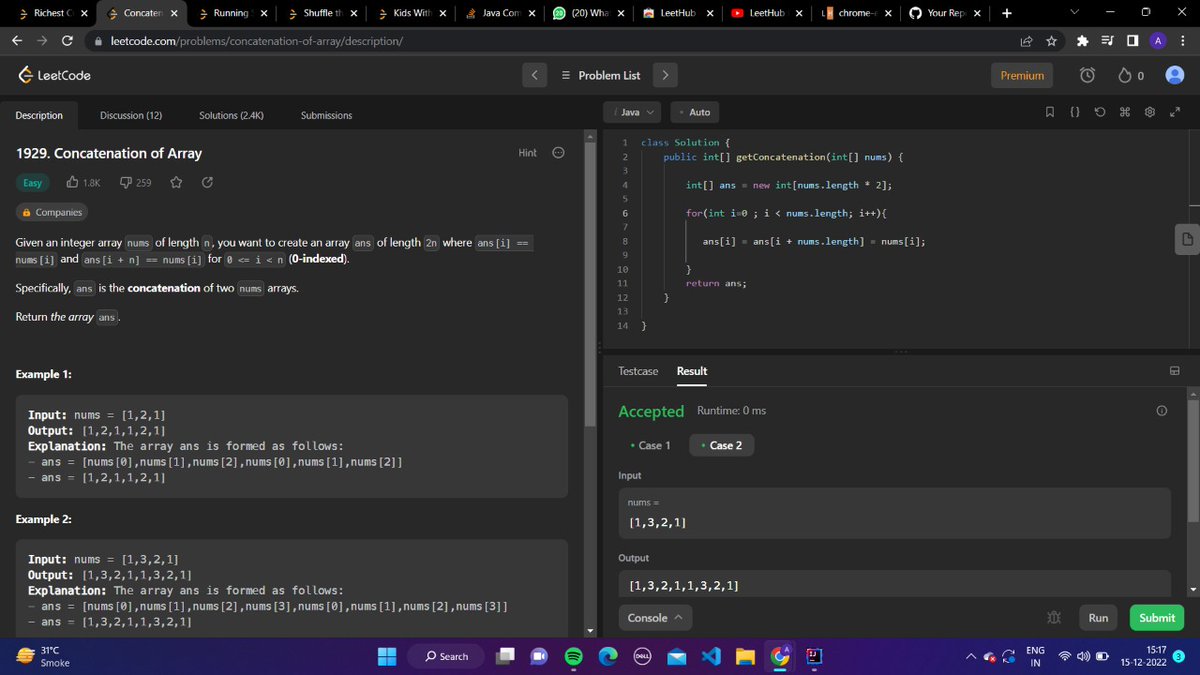Image resolution: width=1200 pixels, height=675 pixels.
Task: Click the format code braces icon
Action: [1075, 113]
